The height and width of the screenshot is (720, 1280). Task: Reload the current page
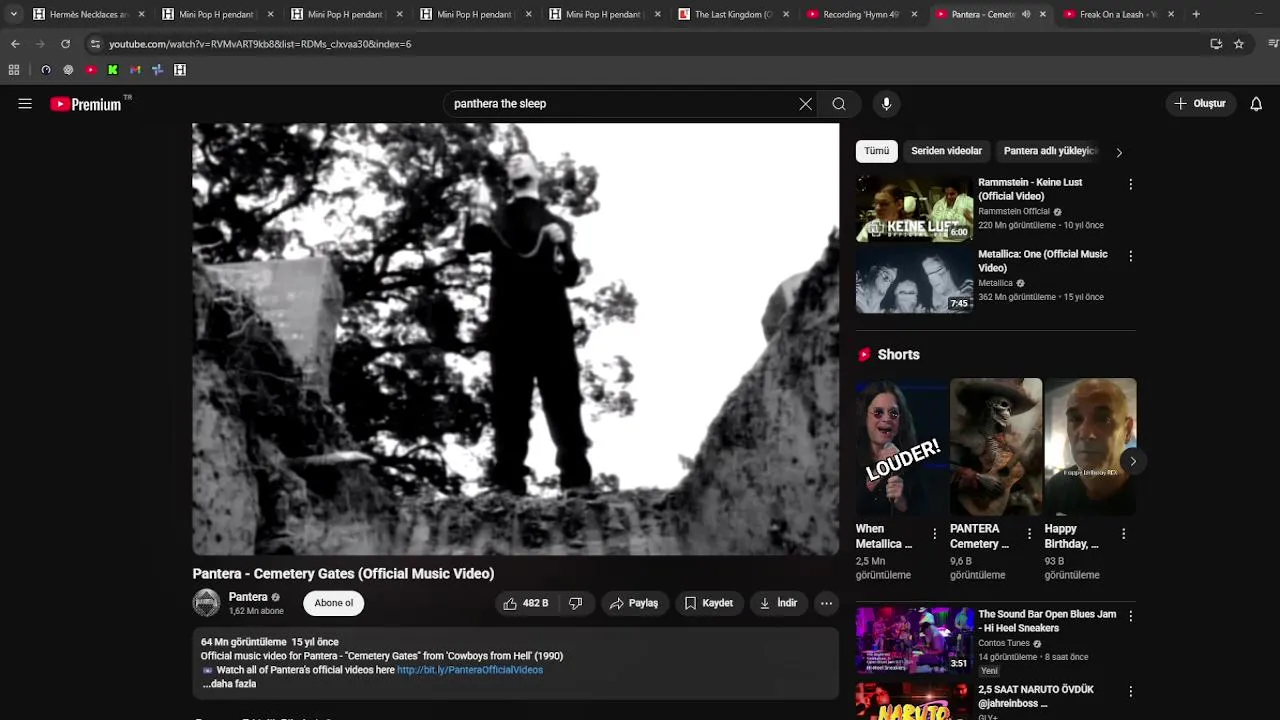click(65, 44)
